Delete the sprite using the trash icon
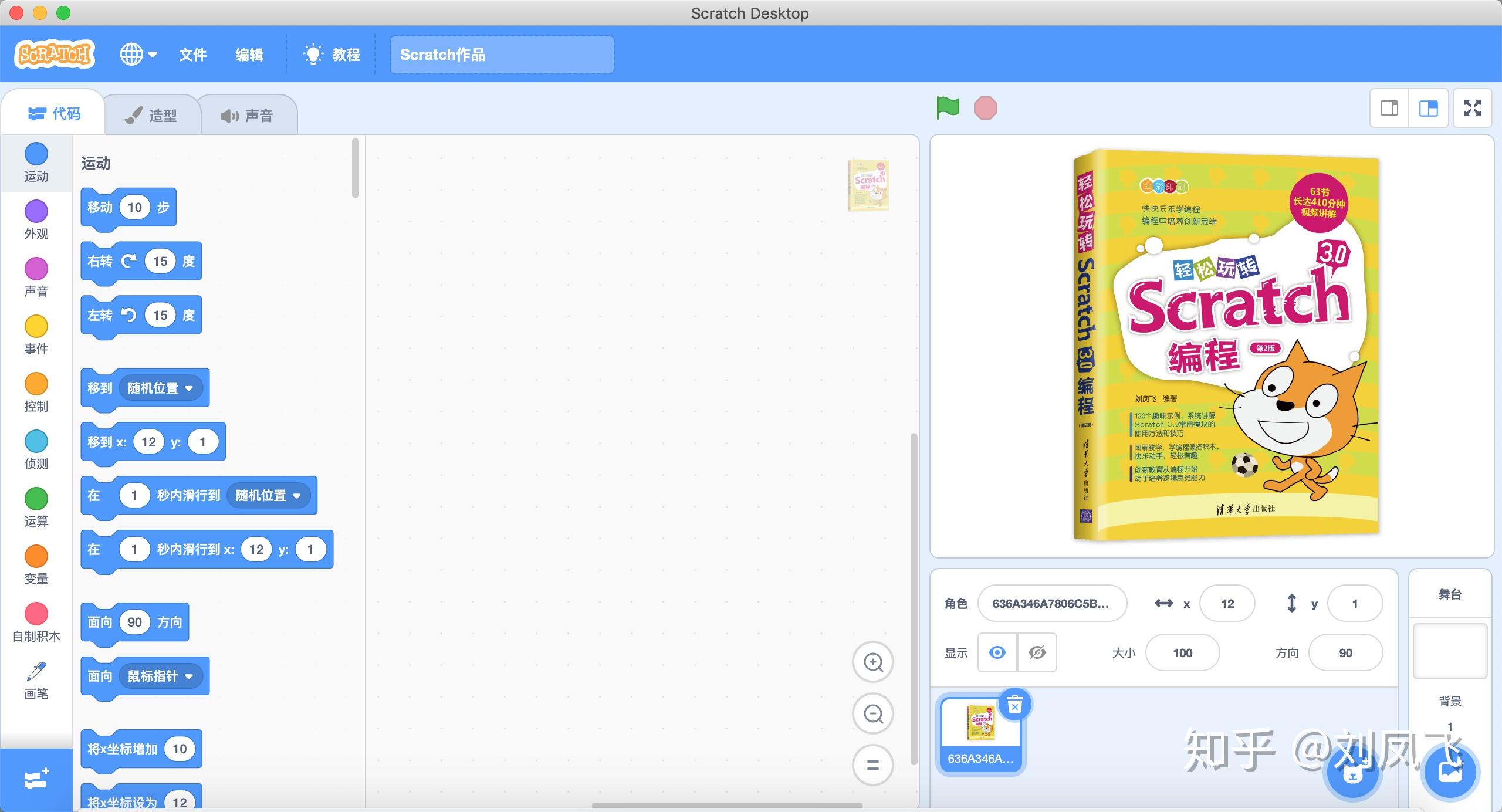 click(x=1014, y=705)
